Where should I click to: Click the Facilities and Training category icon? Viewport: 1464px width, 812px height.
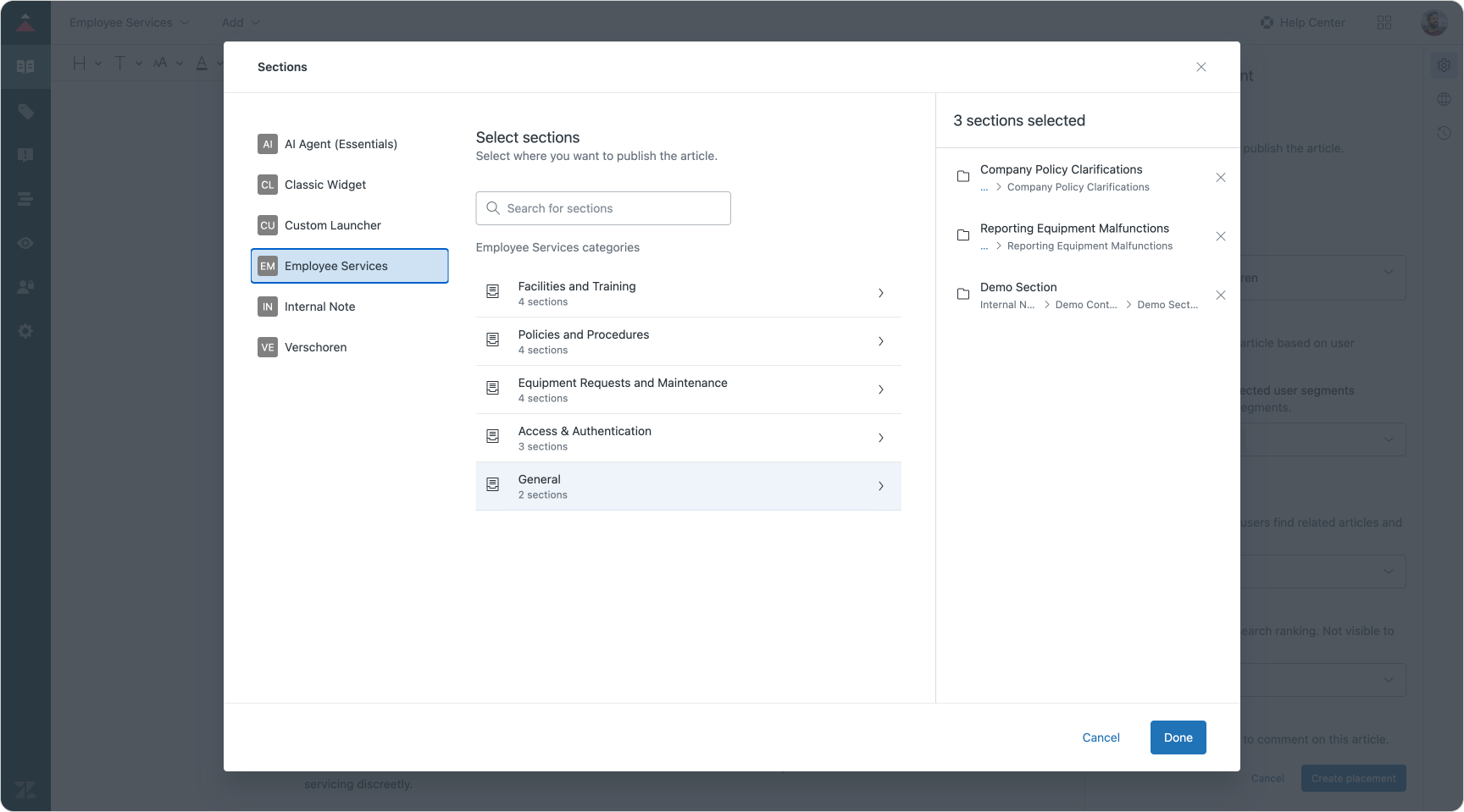pyautogui.click(x=492, y=292)
